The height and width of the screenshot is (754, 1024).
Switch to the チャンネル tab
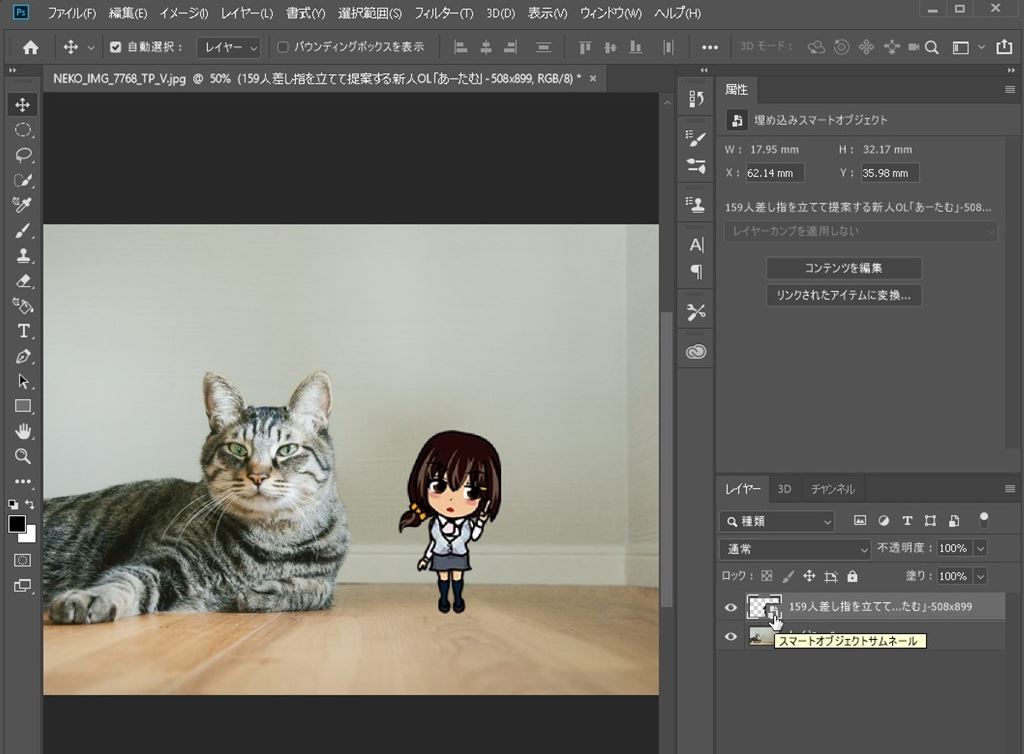(x=832, y=489)
